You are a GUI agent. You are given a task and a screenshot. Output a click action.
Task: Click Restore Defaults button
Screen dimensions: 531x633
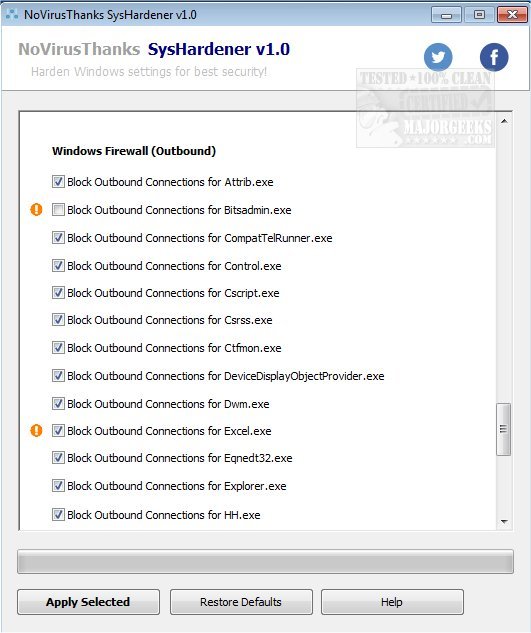[x=241, y=602]
